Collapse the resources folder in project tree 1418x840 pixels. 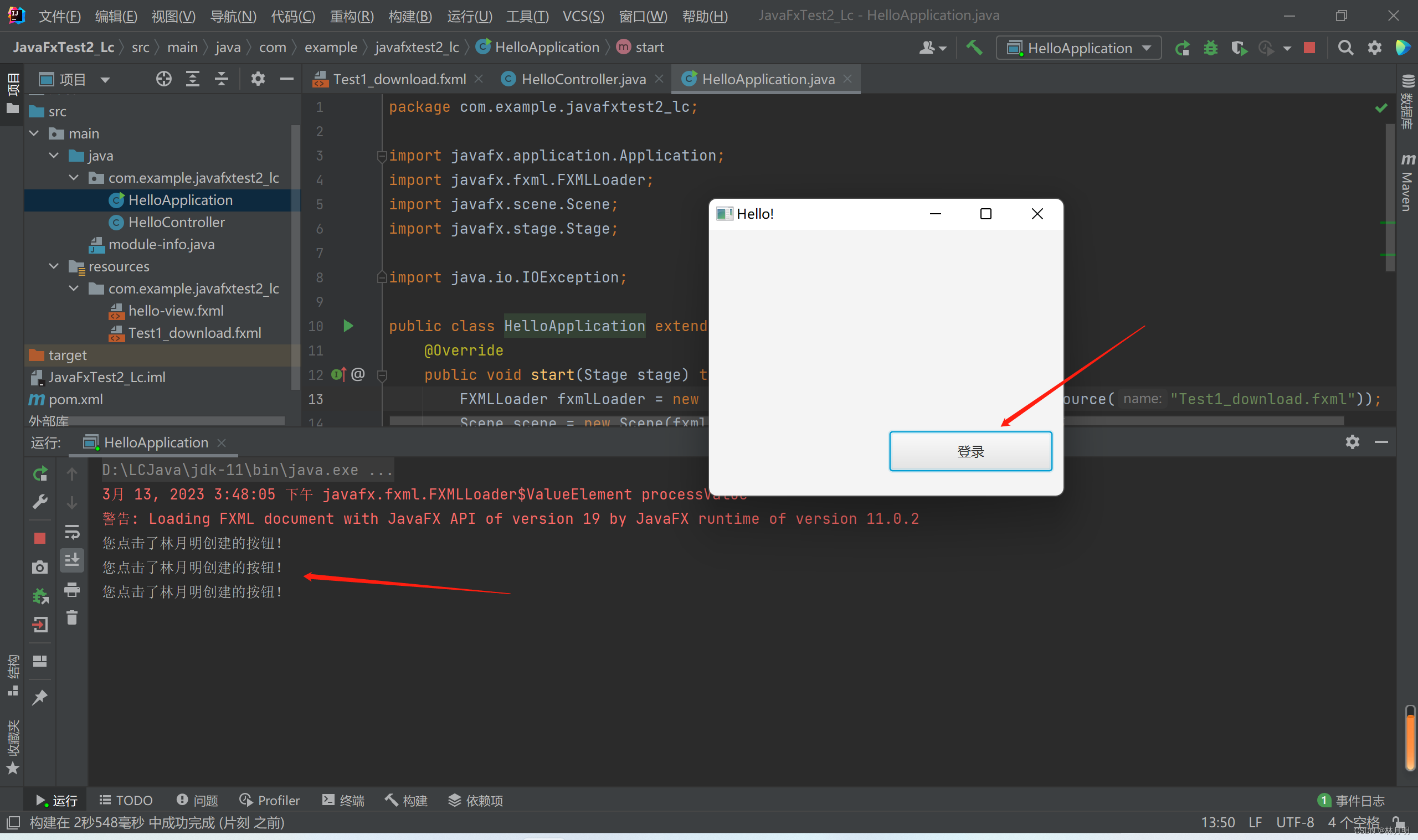pyautogui.click(x=54, y=266)
